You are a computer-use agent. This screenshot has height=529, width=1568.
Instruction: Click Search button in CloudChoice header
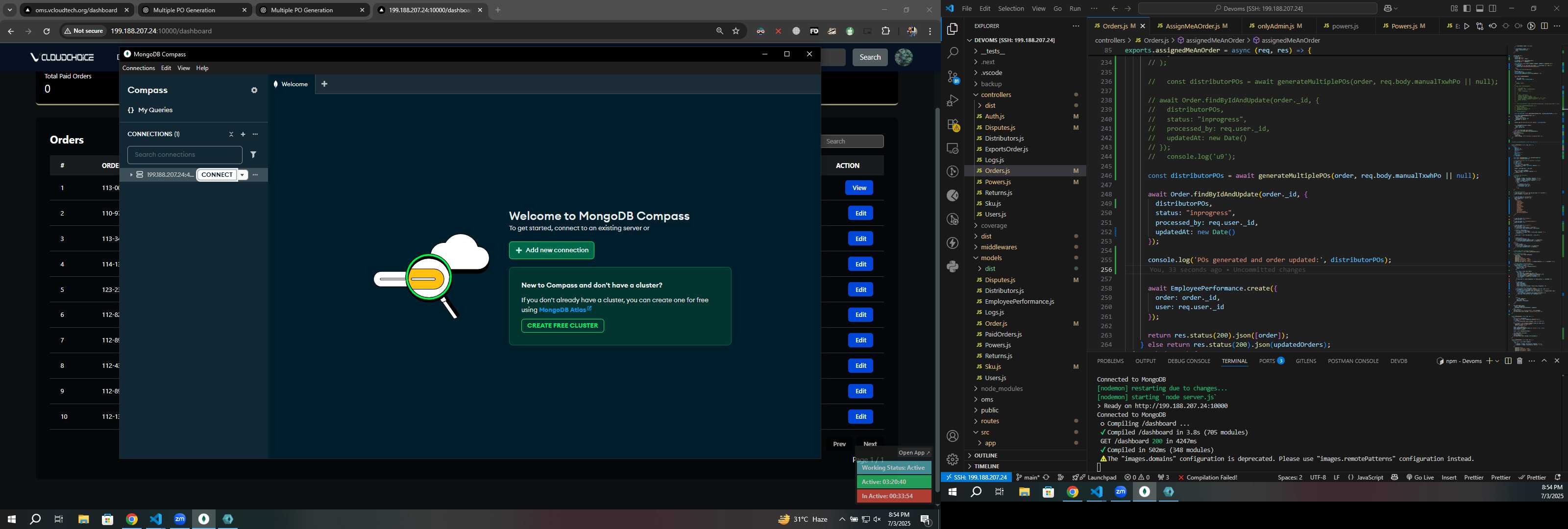pos(869,57)
